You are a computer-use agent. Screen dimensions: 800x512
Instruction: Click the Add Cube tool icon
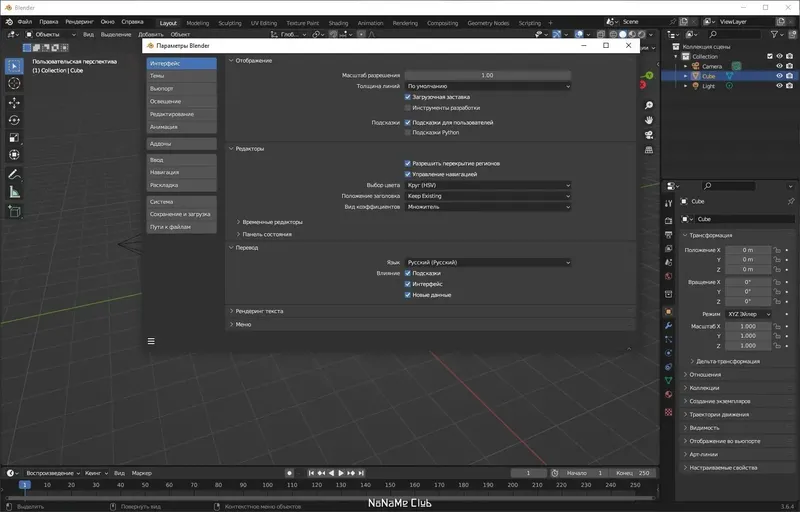[14, 211]
